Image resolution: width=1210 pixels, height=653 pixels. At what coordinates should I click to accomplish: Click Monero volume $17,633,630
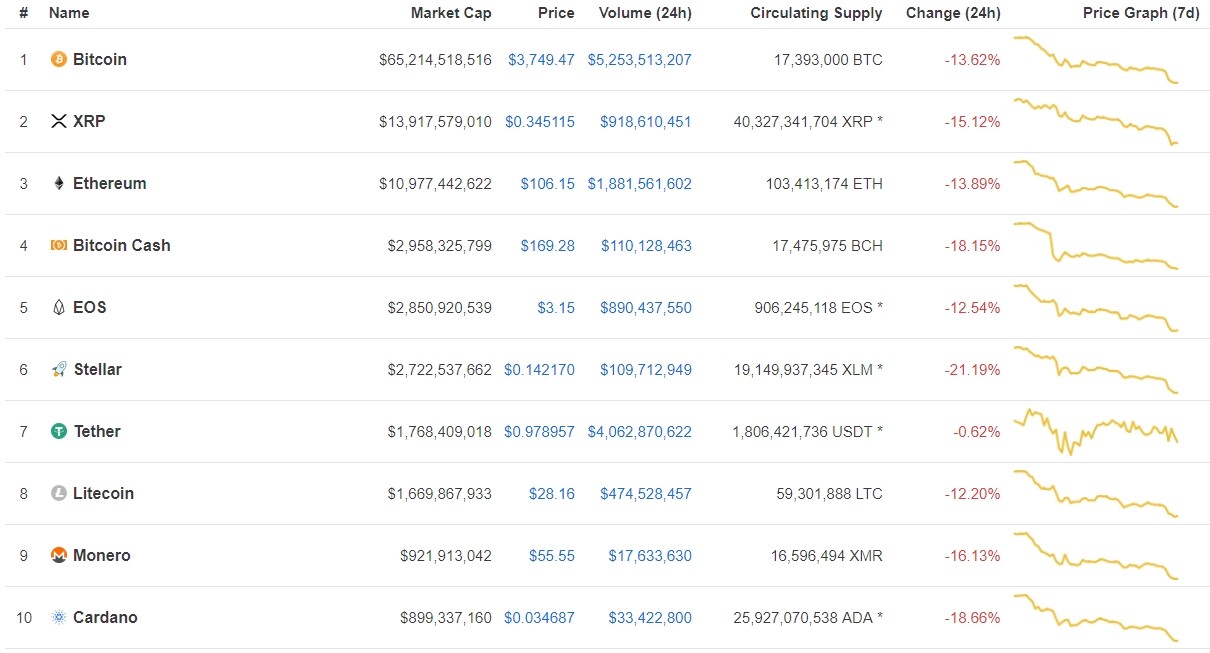pos(650,556)
